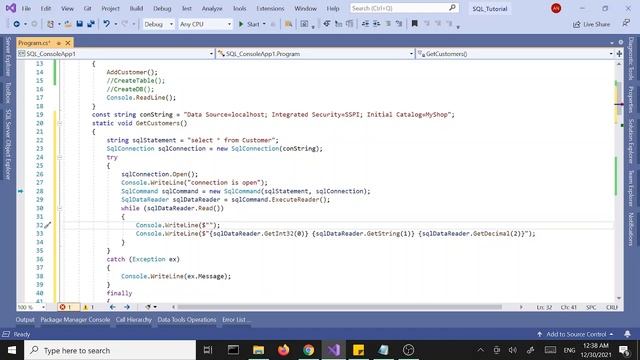Open the View menu
Viewport: 640px width, 360px height.
[67, 8]
